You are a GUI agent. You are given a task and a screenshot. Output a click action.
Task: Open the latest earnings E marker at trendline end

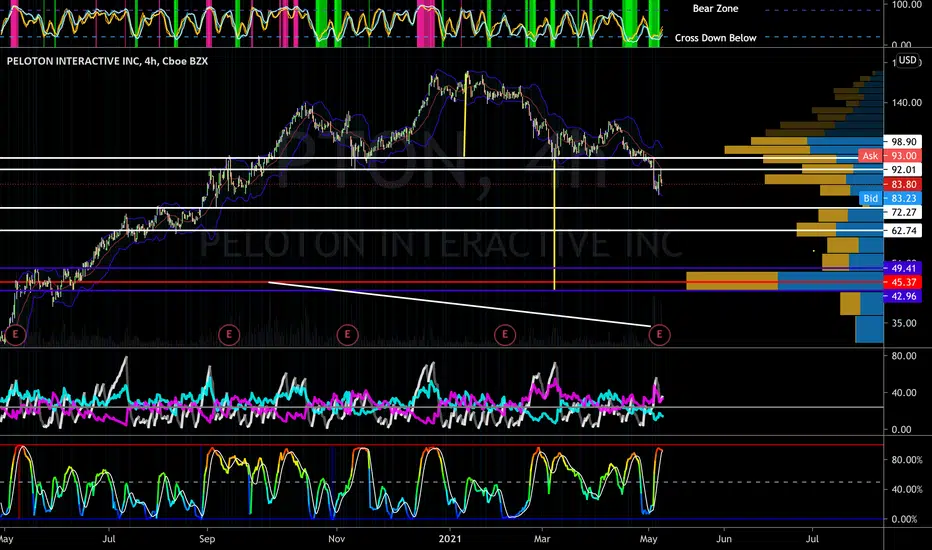[659, 335]
